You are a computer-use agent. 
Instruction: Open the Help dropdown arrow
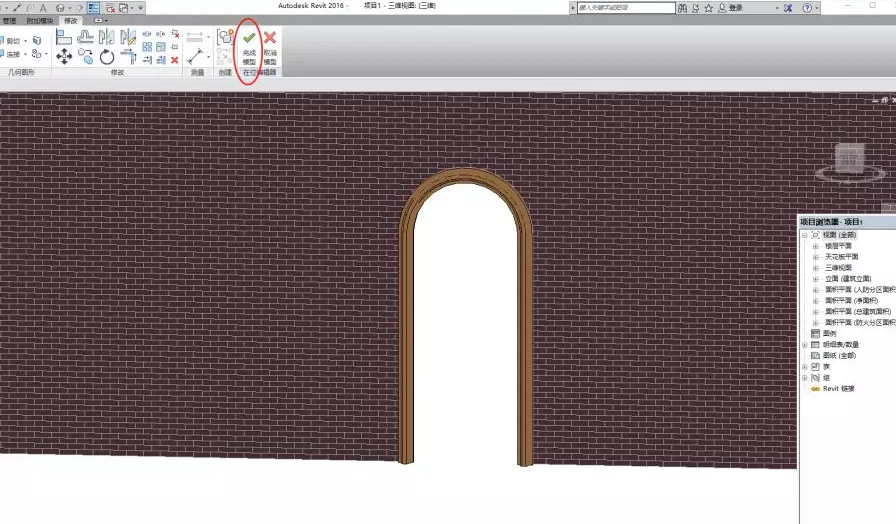(816, 8)
